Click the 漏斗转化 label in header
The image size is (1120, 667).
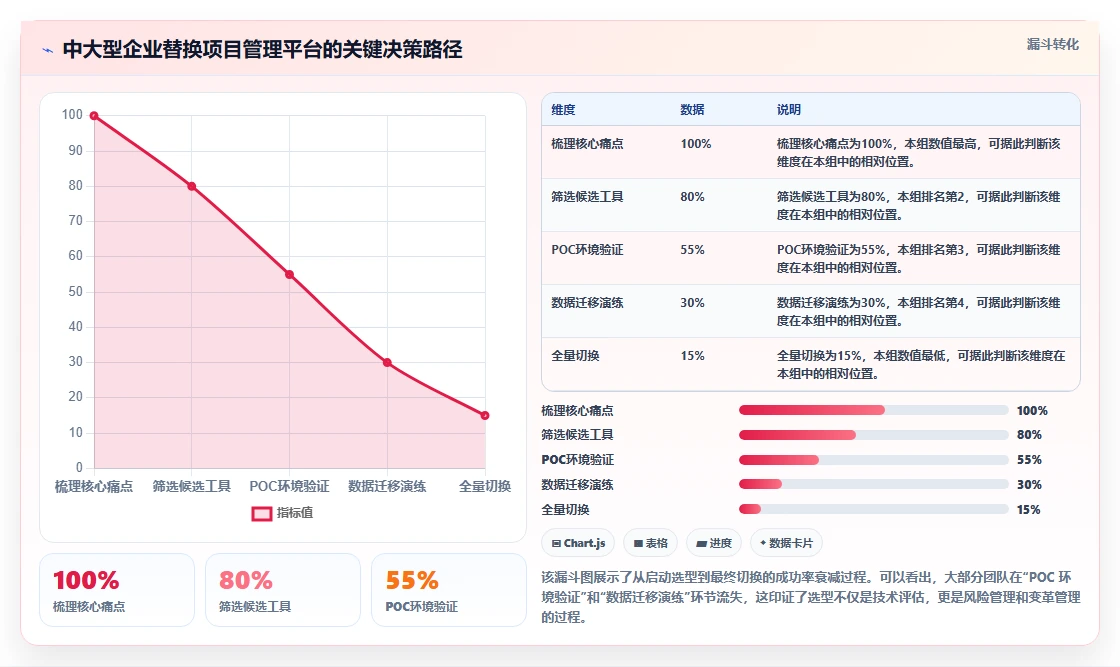[x=1052, y=44]
